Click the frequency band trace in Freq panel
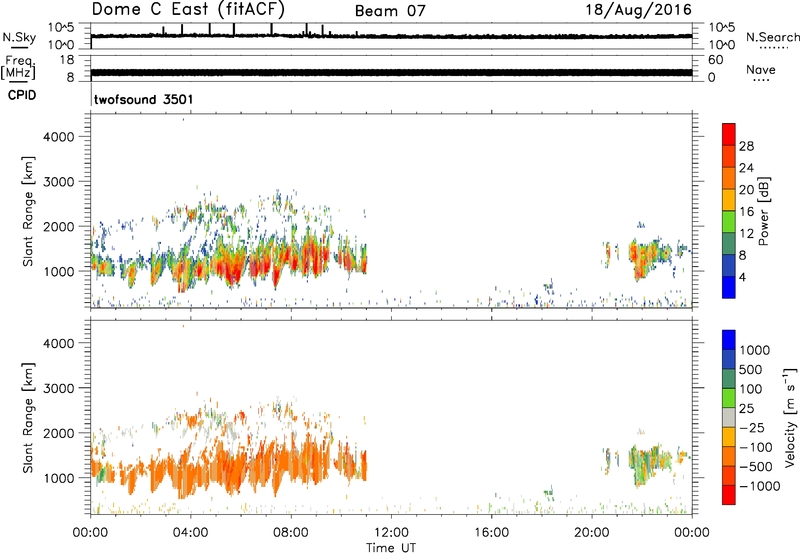Viewport: 800px width, 554px height. 391,72
